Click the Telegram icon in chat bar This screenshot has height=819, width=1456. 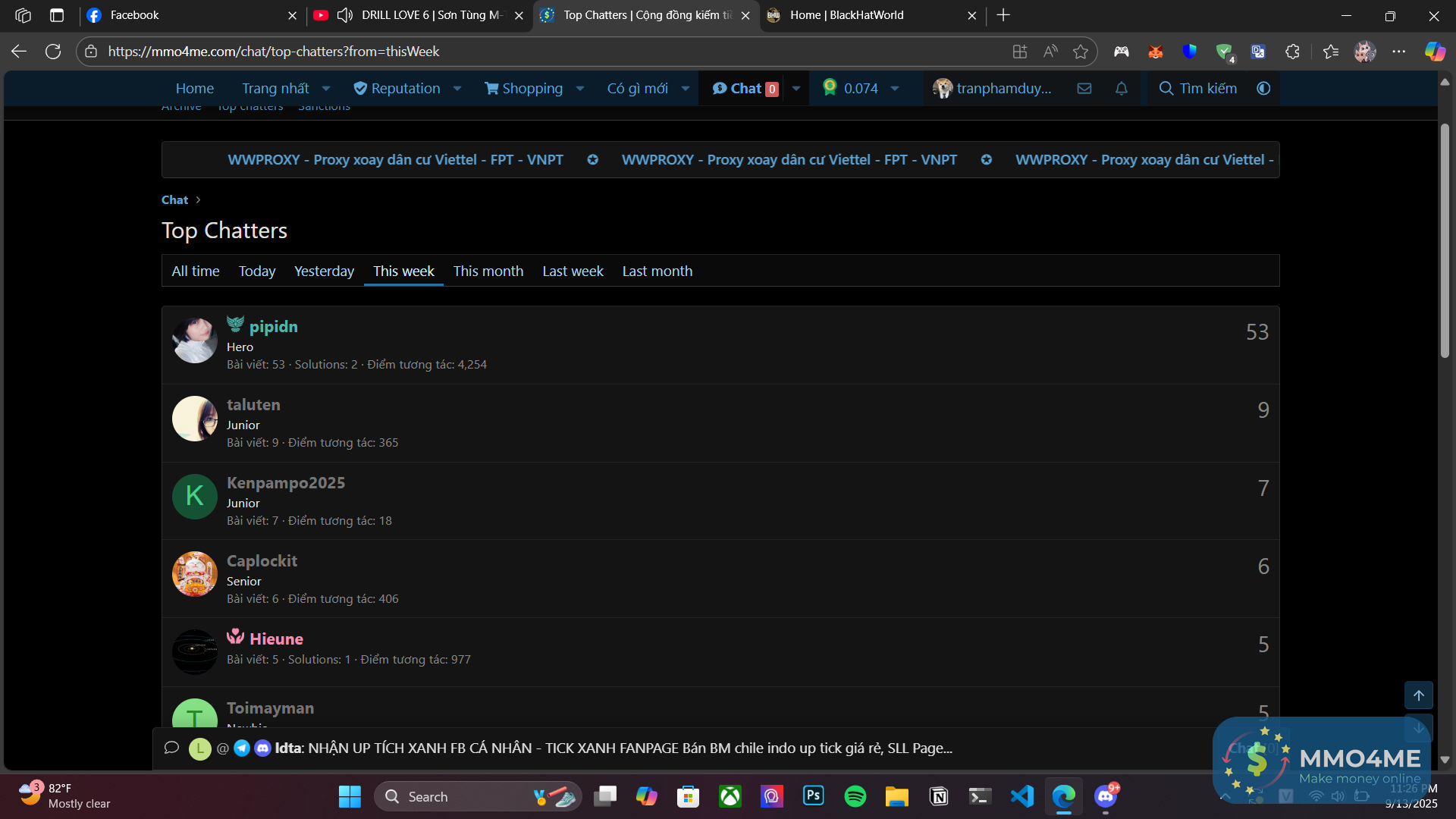(x=242, y=748)
